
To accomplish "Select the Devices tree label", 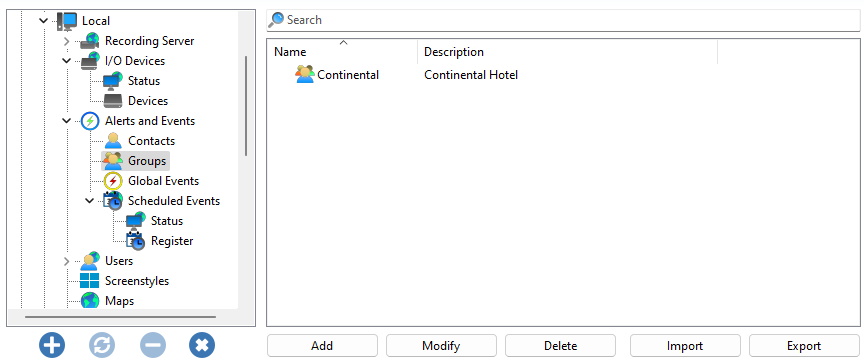I will [x=148, y=101].
